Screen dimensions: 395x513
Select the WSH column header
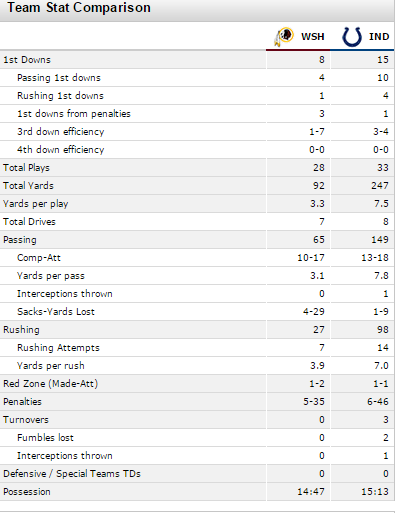313,37
